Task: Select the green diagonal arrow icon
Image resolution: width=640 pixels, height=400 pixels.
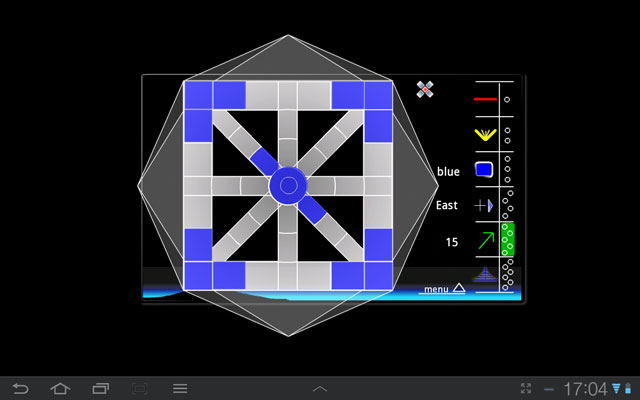Action: (486, 241)
